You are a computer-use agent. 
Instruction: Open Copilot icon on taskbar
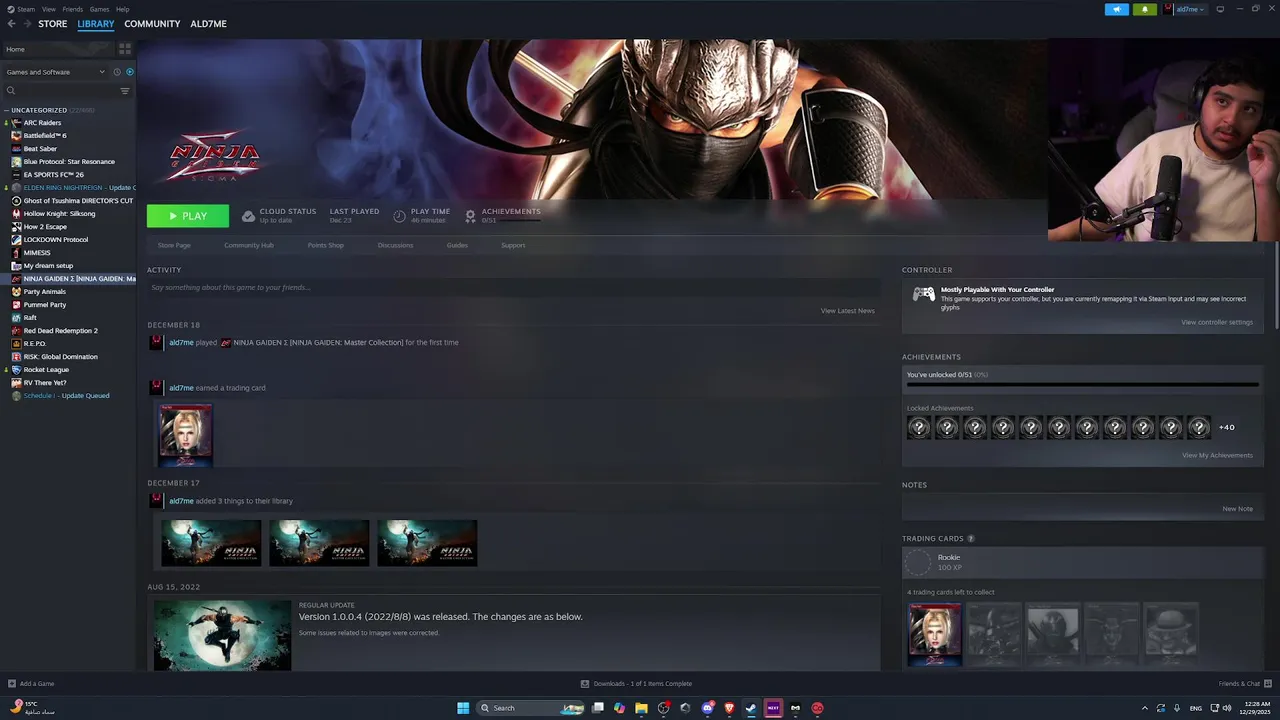click(619, 708)
